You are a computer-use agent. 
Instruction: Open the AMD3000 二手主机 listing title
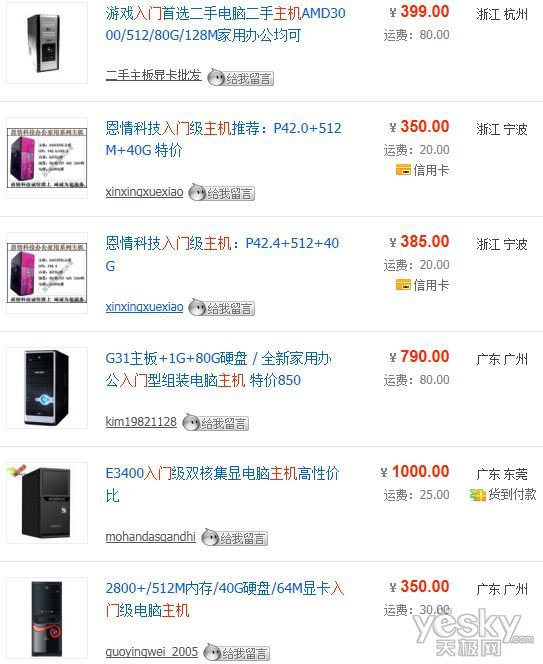[x=225, y=24]
